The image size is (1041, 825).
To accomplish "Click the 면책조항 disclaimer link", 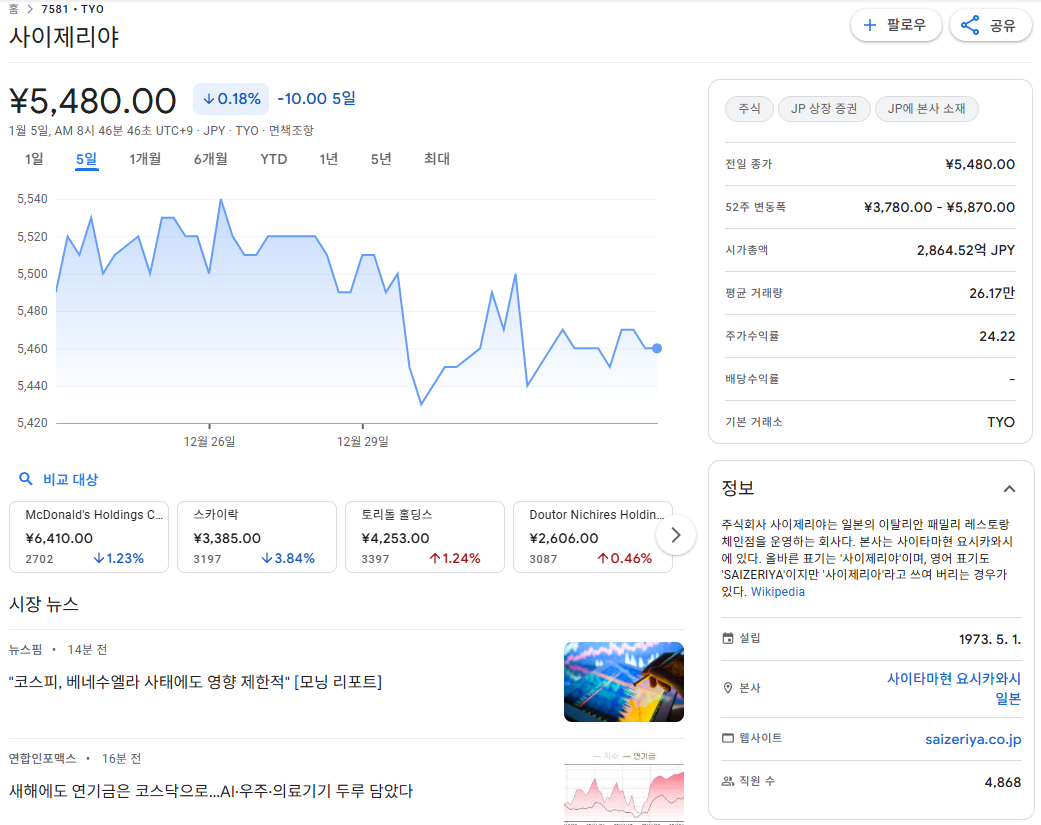I will click(x=291, y=130).
